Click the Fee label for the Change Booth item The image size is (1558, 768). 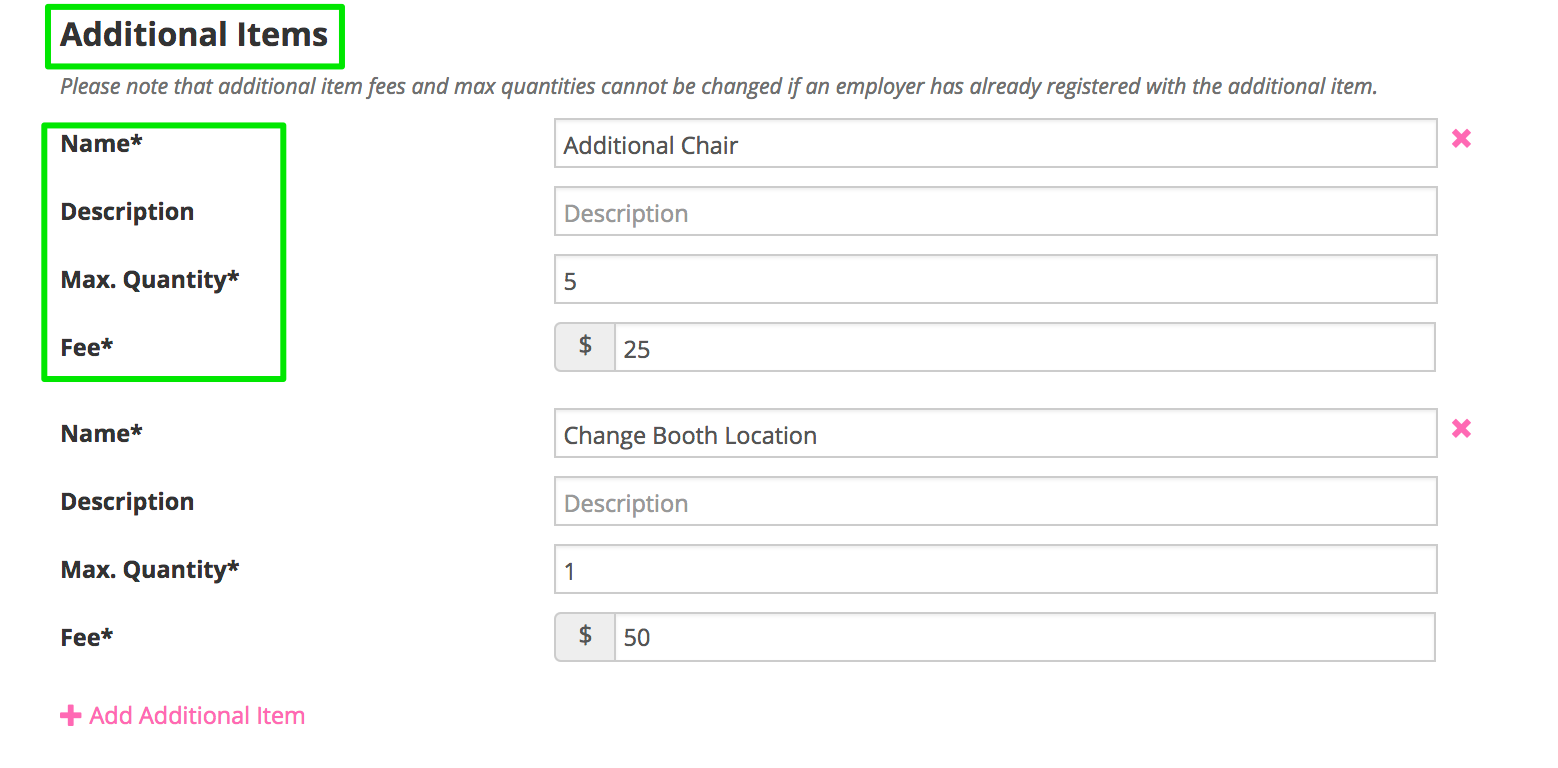(x=87, y=637)
